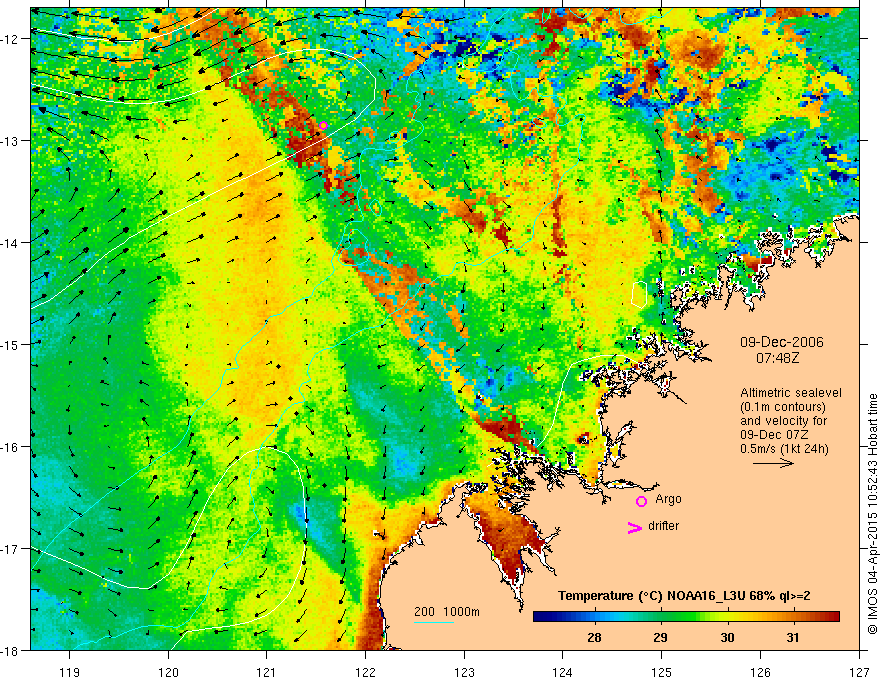Screen dimensions: 880x680
Task: Click the longitude label 127
Action: click(859, 672)
